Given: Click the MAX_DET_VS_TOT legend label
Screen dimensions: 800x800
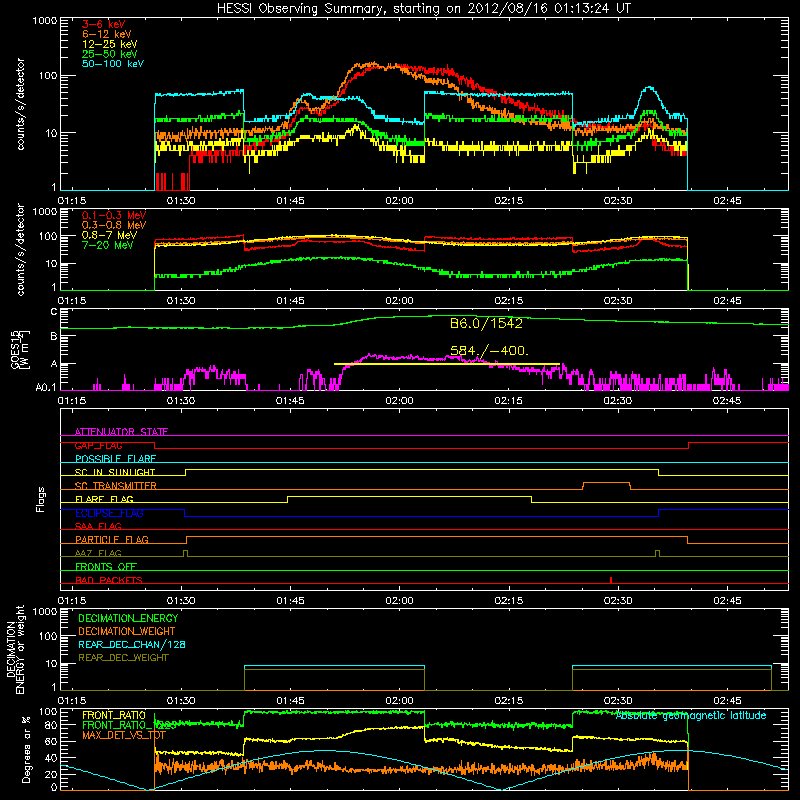Looking at the screenshot, I should (x=124, y=735).
